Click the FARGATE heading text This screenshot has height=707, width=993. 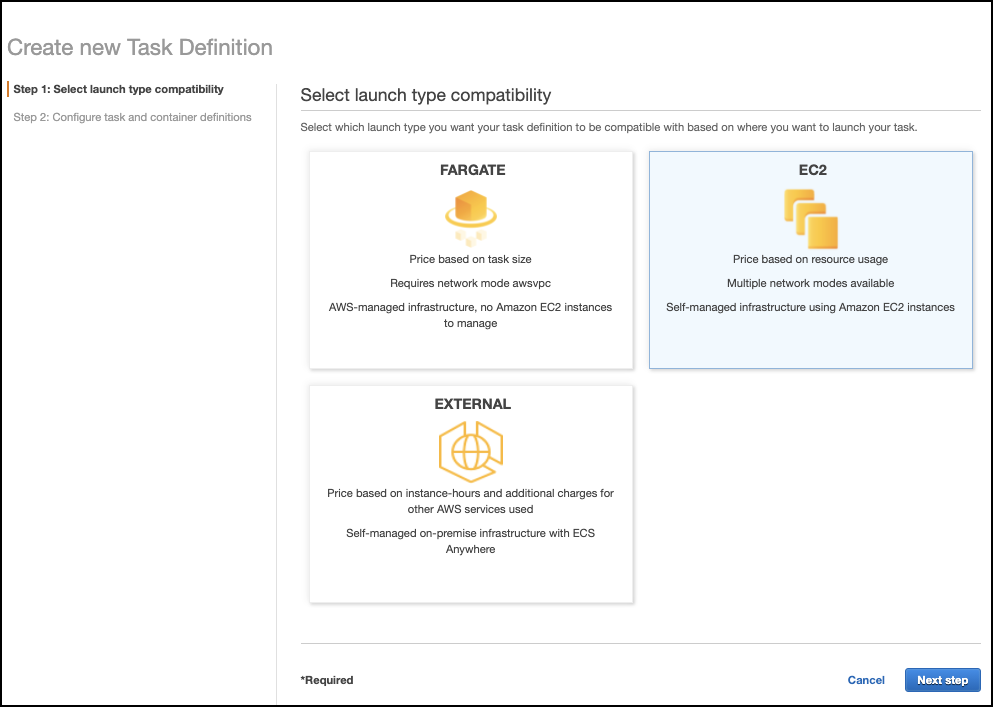point(472,170)
